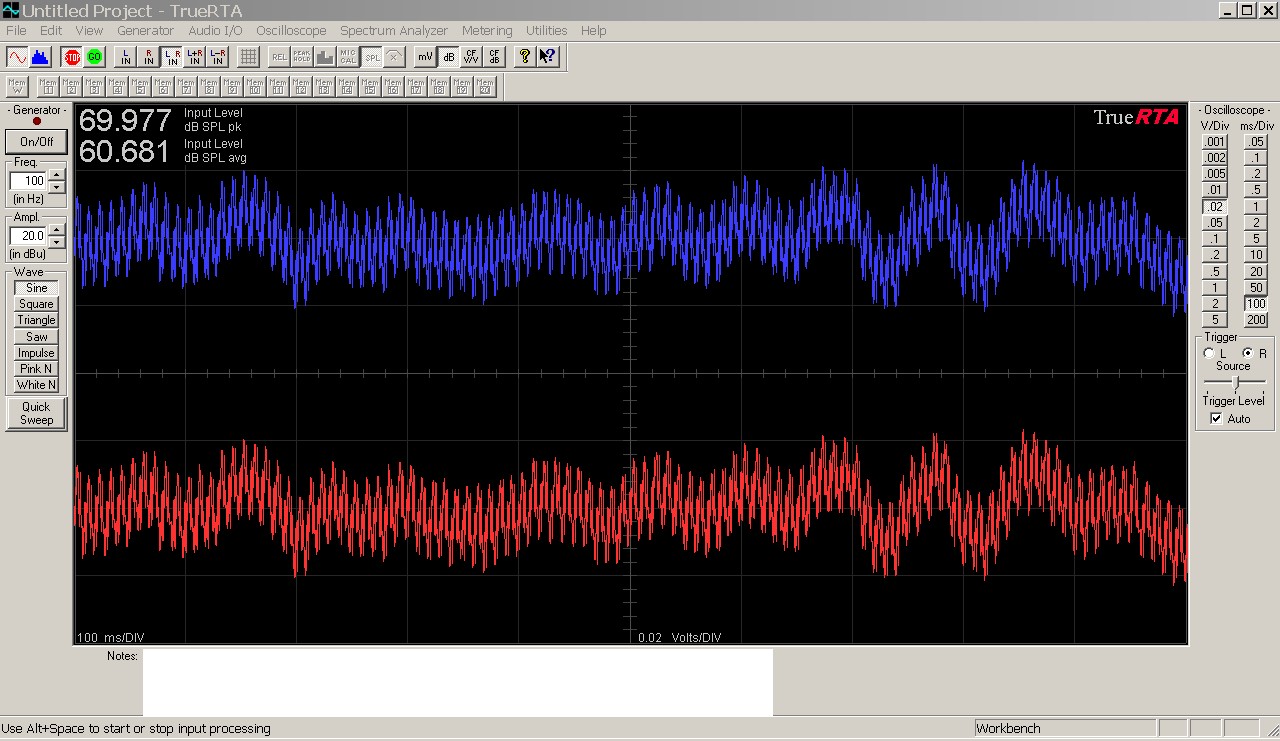Viewport: 1280px width, 741px height.
Task: Set V/Div to .001
Action: point(1214,142)
